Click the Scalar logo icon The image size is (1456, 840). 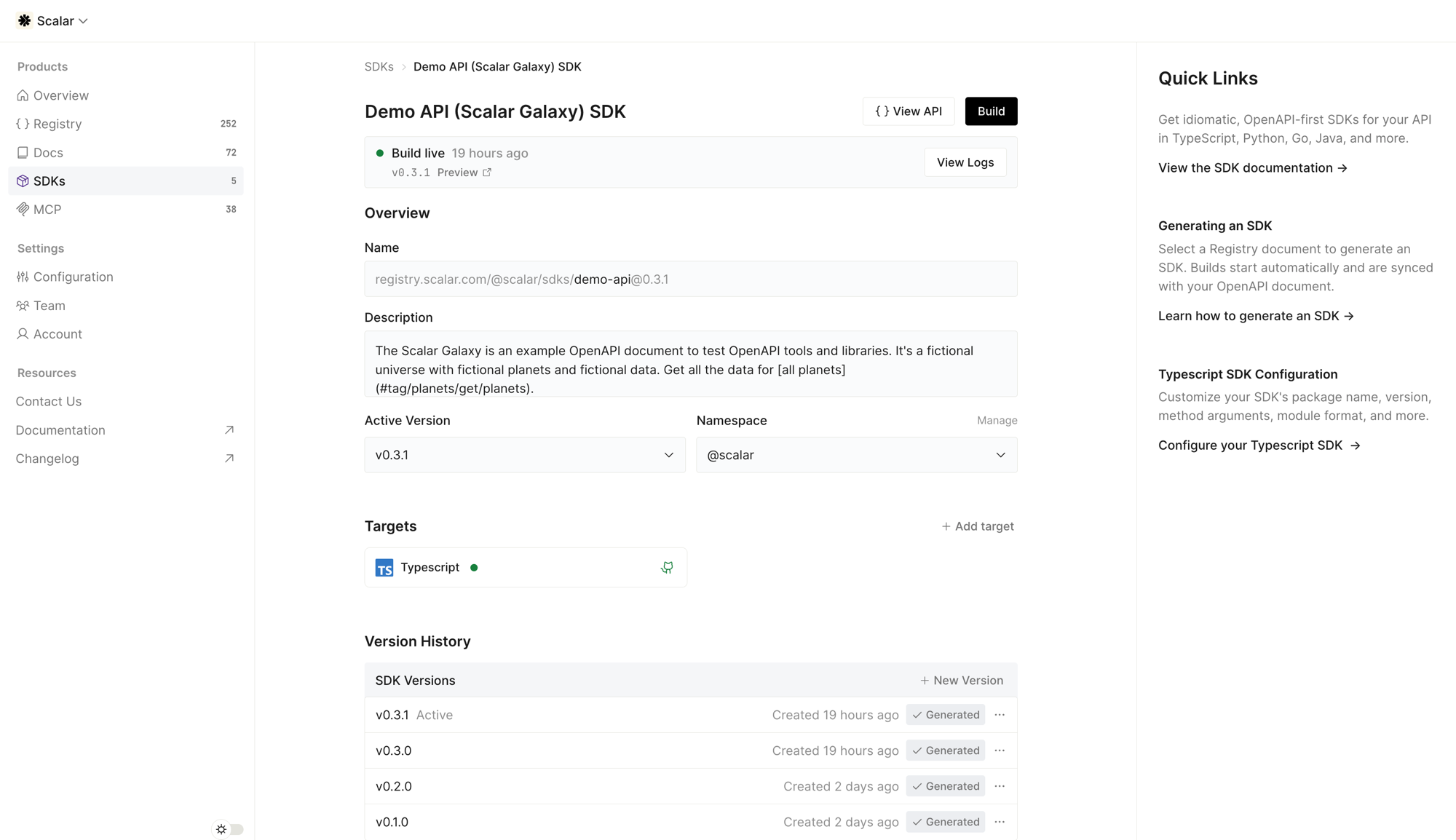pos(24,20)
